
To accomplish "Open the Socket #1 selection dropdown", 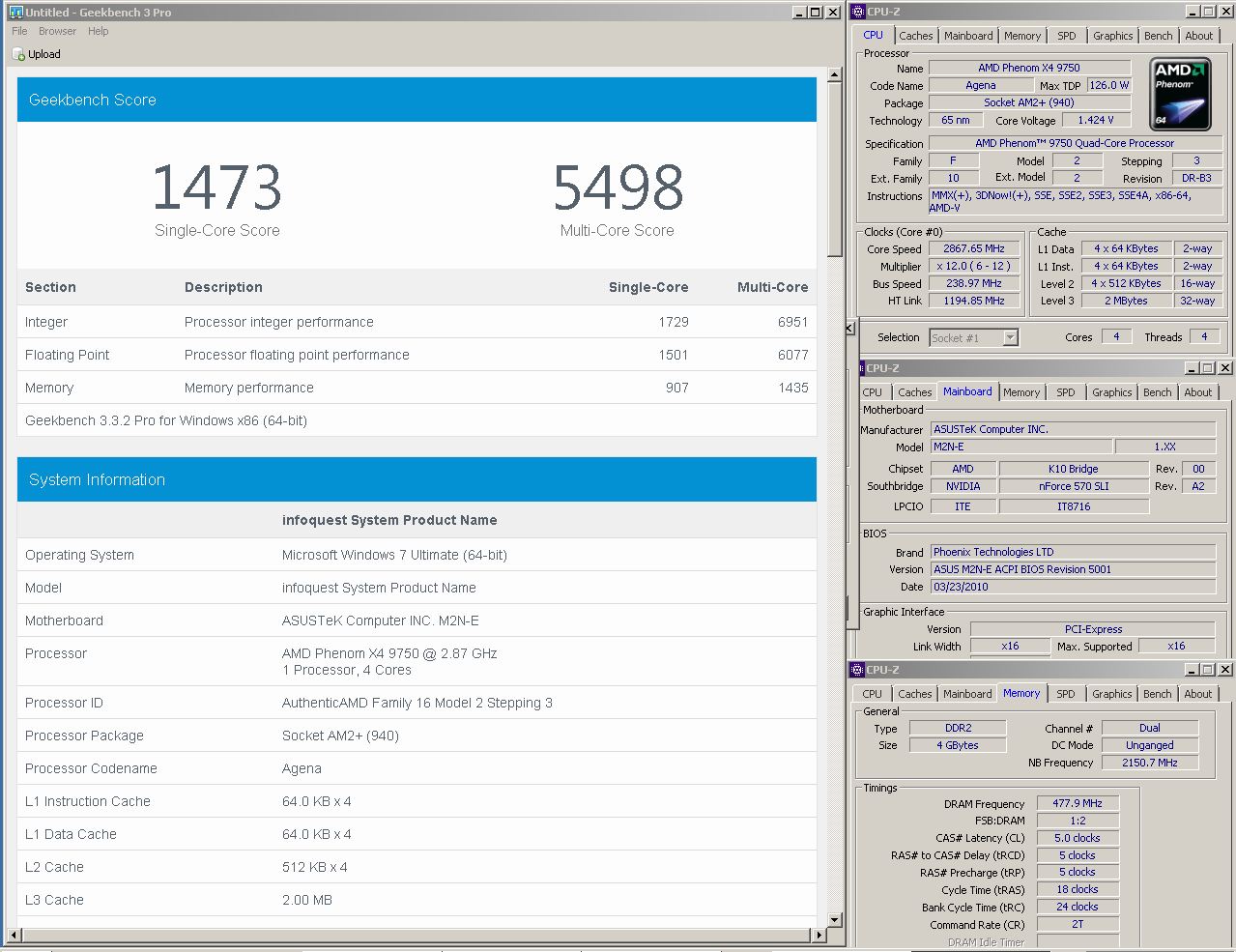I will pos(974,337).
